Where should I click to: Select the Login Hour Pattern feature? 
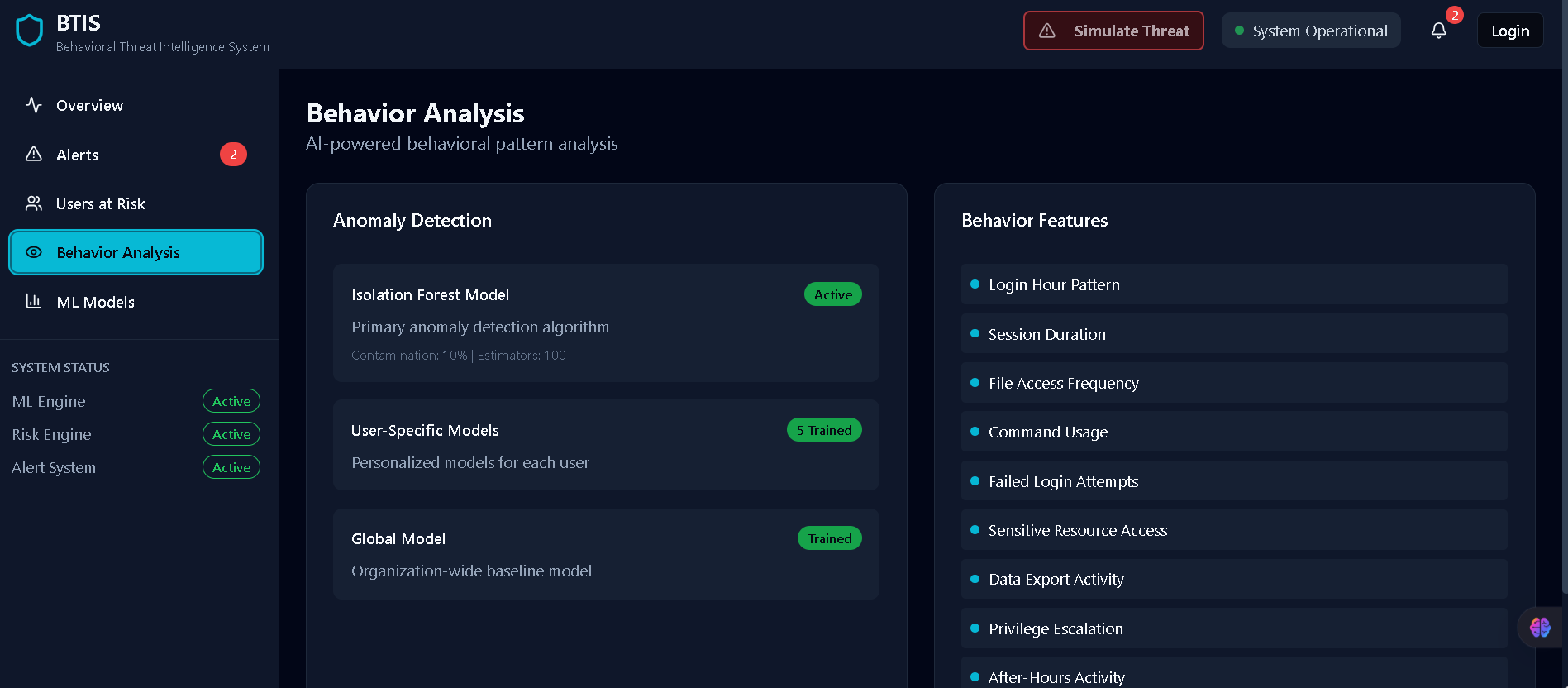tap(1054, 284)
